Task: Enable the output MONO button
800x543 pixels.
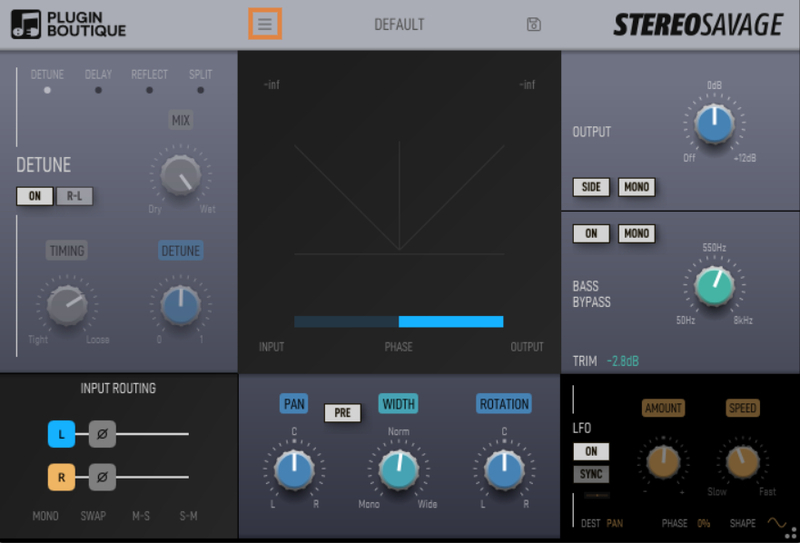Action: [637, 187]
